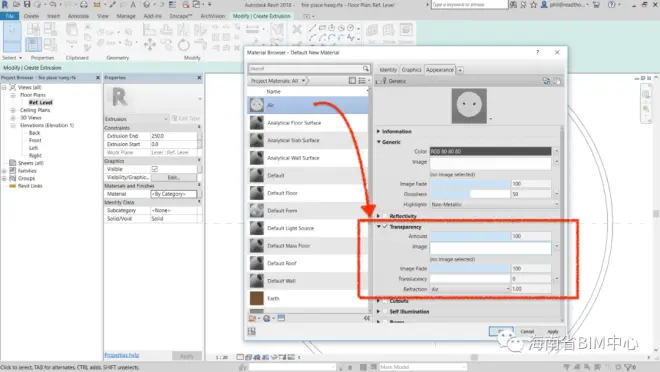Viewport: 660px width, 372px height.
Task: Open the Highlights Non-Metallic dropdown
Action: tap(495, 204)
